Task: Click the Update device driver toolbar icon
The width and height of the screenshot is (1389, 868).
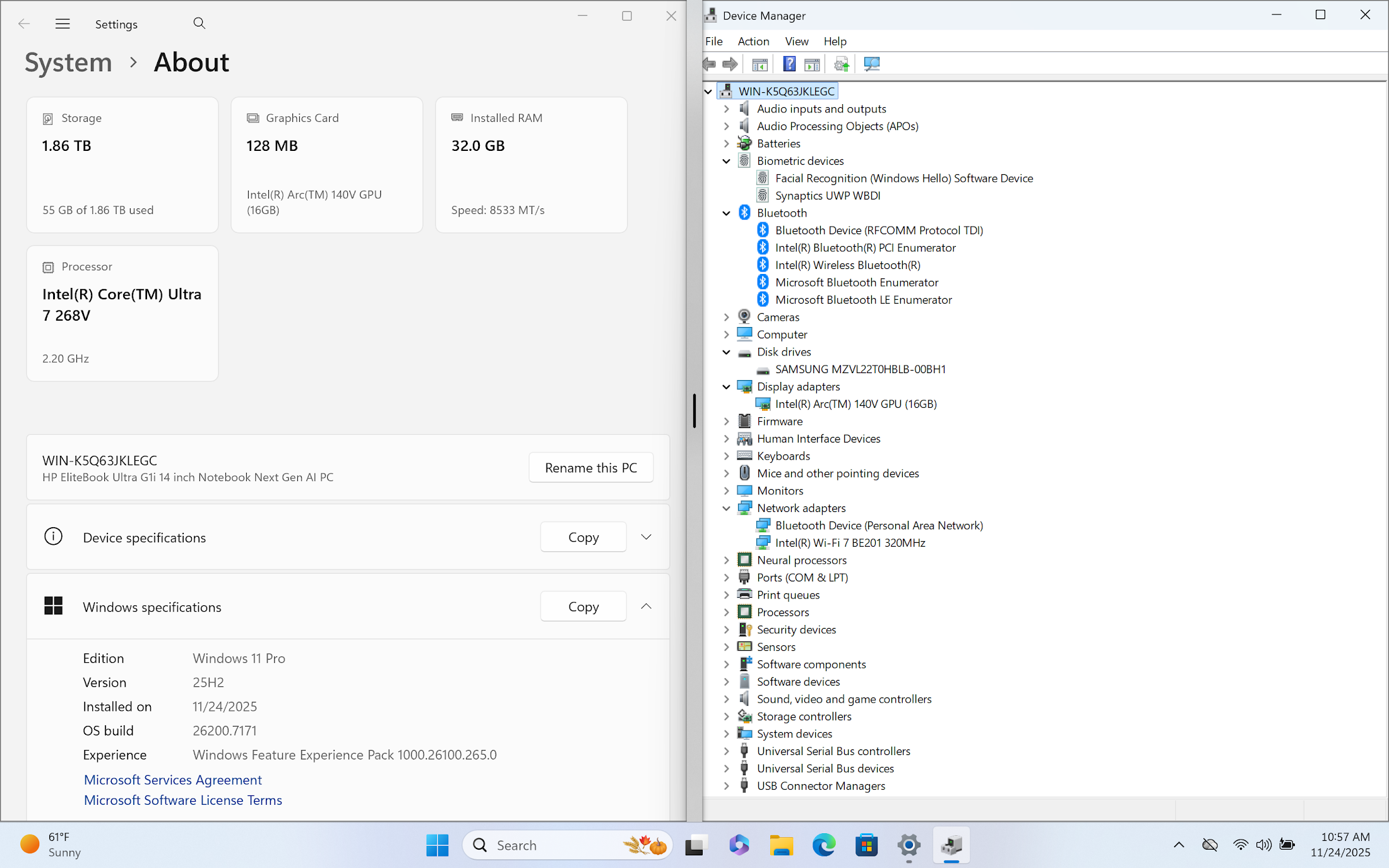Action: click(x=842, y=64)
